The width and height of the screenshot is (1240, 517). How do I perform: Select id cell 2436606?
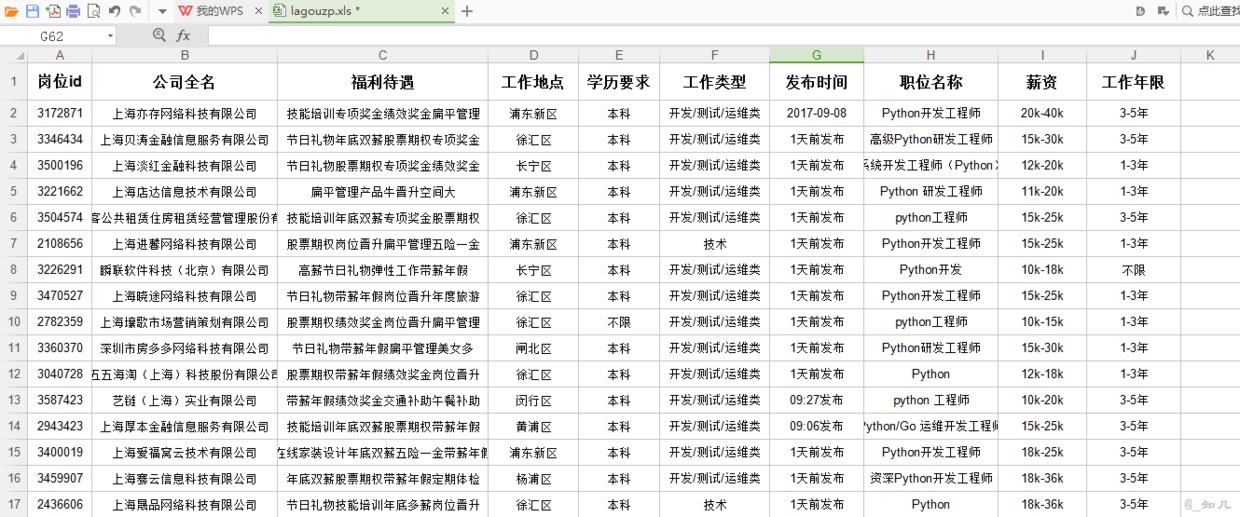click(x=60, y=504)
